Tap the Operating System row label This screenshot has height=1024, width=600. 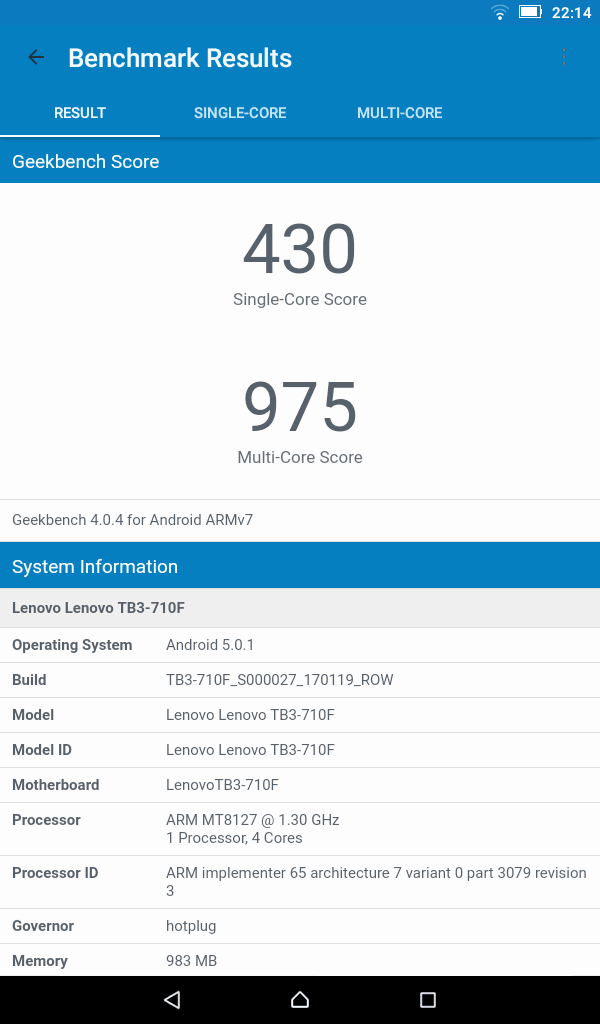point(72,645)
